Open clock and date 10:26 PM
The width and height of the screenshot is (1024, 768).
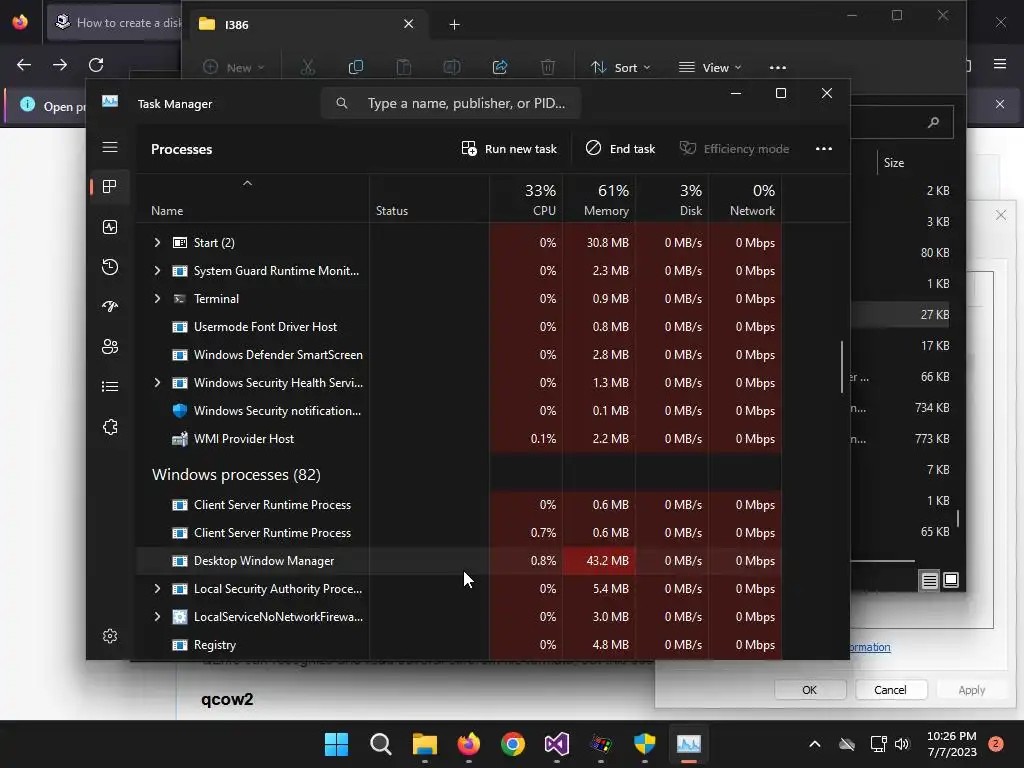952,744
